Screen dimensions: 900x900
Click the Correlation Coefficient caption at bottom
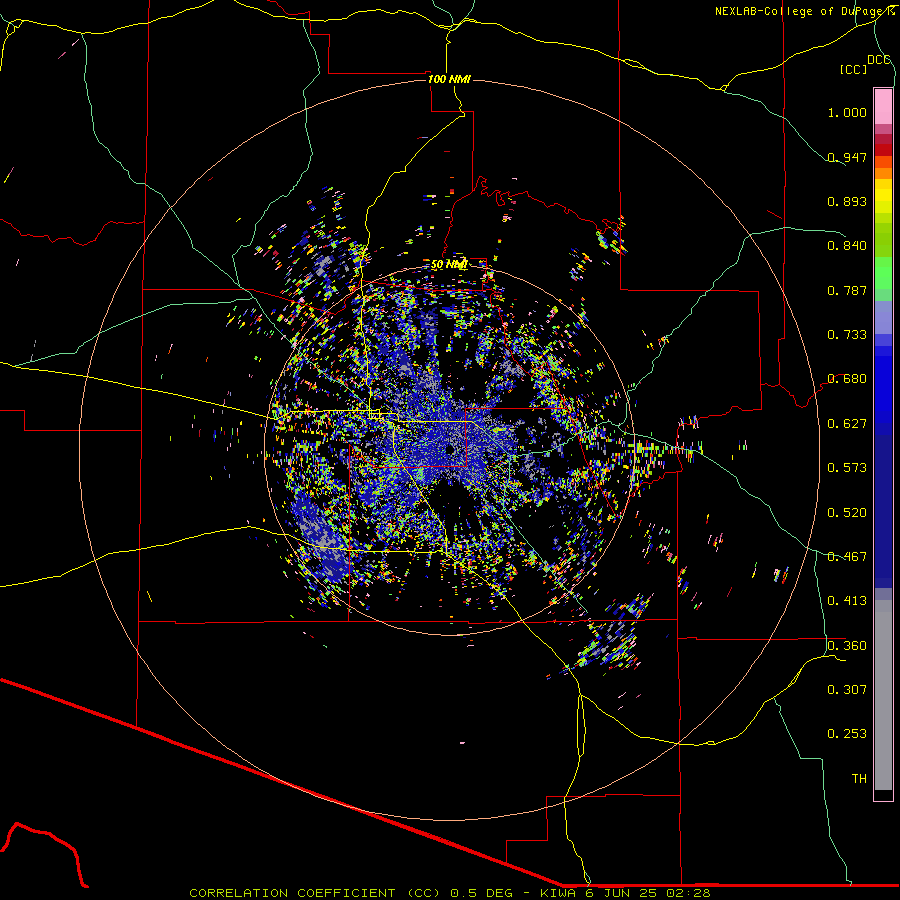(450, 893)
